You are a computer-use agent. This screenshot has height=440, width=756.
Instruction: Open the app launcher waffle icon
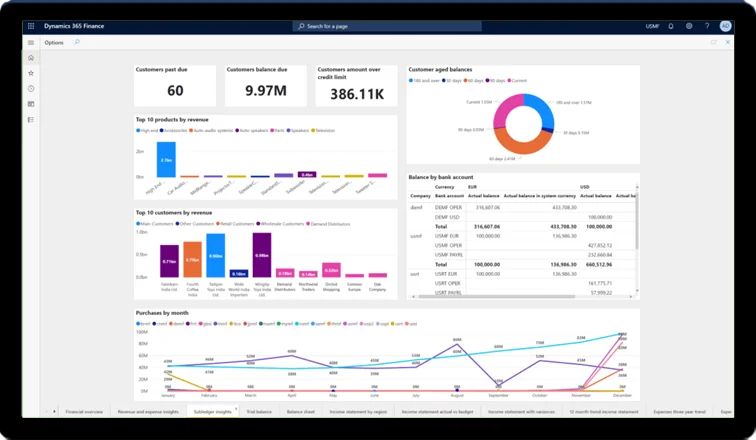click(31, 25)
